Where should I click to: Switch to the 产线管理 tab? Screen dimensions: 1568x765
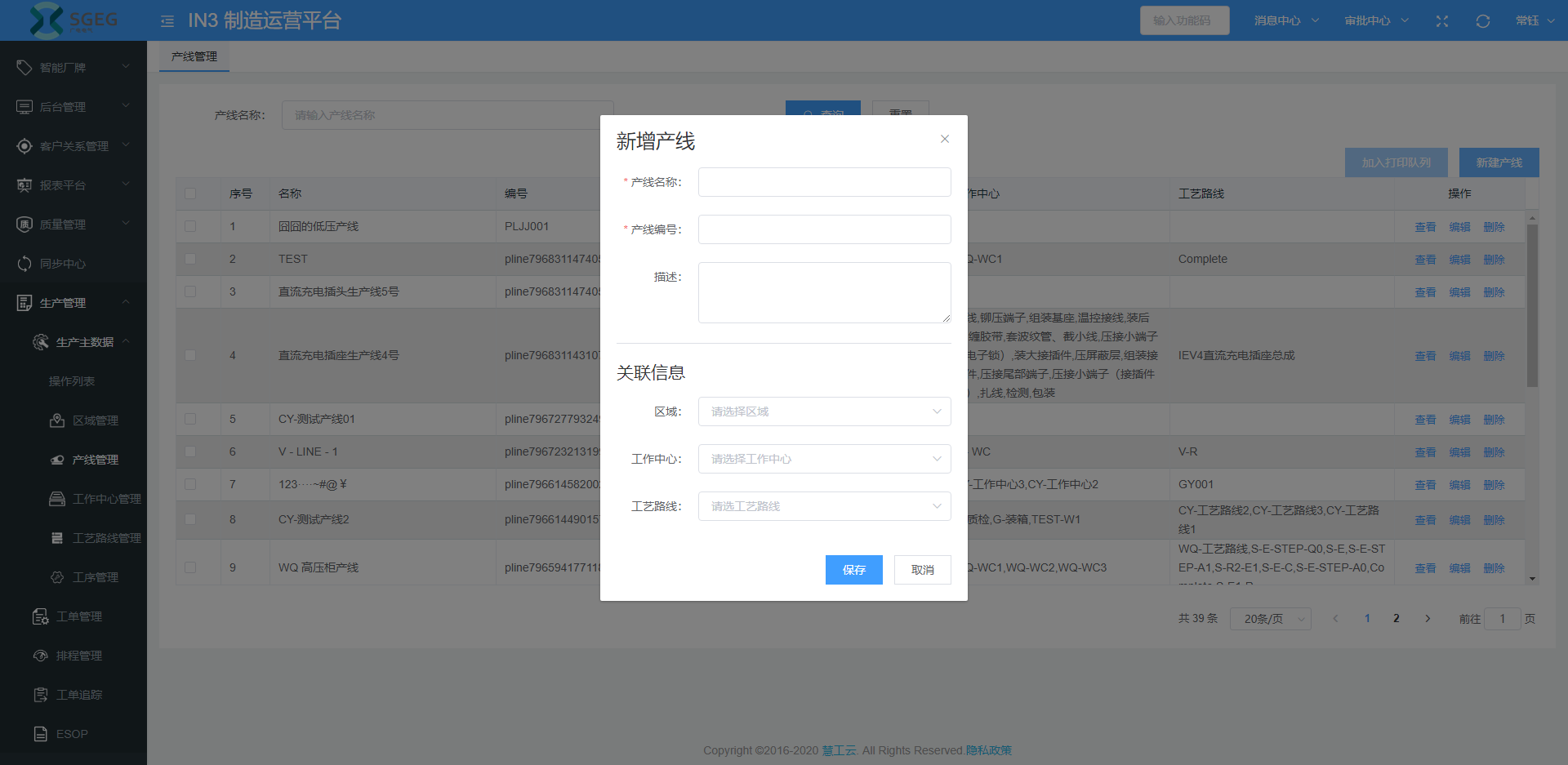point(194,56)
